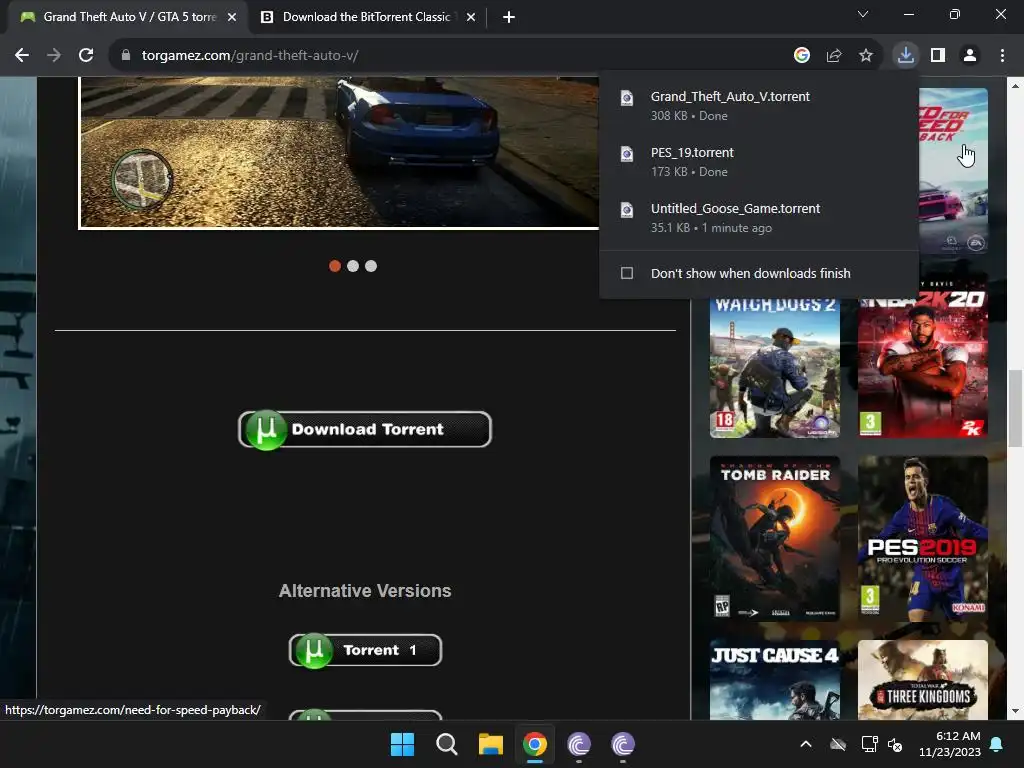Click the scrollbar up arrow
The image size is (1024, 768).
point(1015,86)
